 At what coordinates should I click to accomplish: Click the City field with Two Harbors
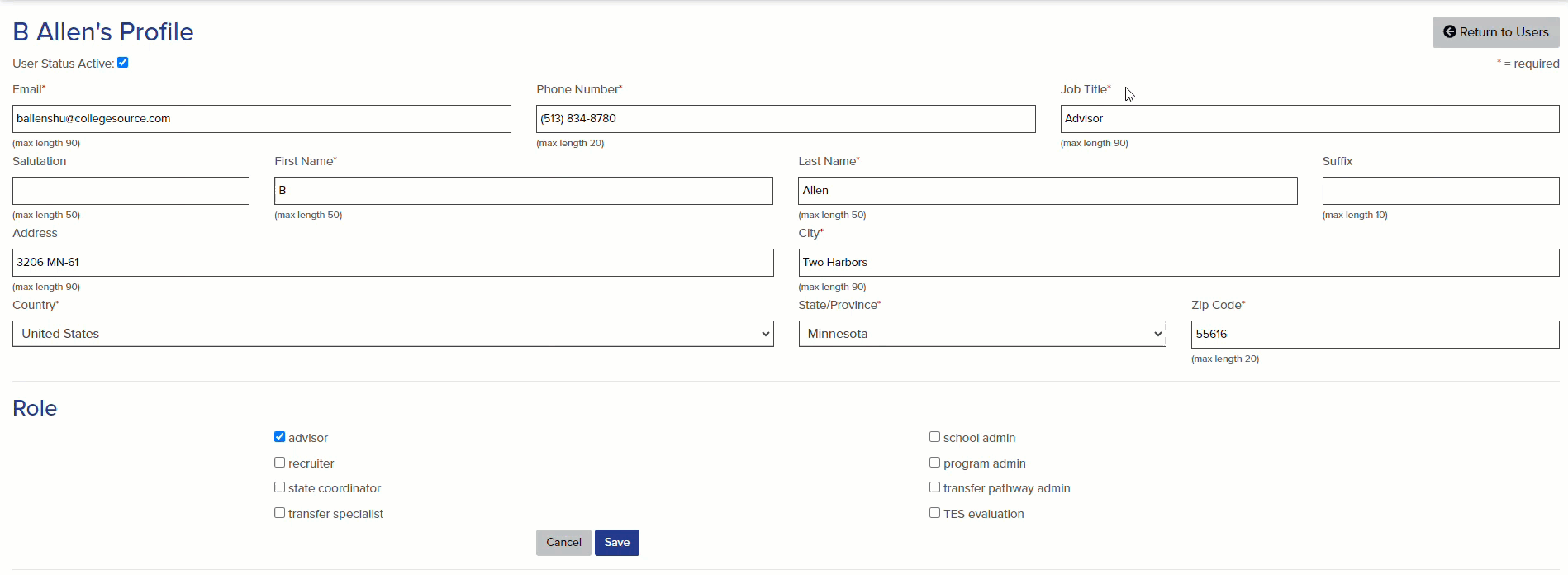1179,263
